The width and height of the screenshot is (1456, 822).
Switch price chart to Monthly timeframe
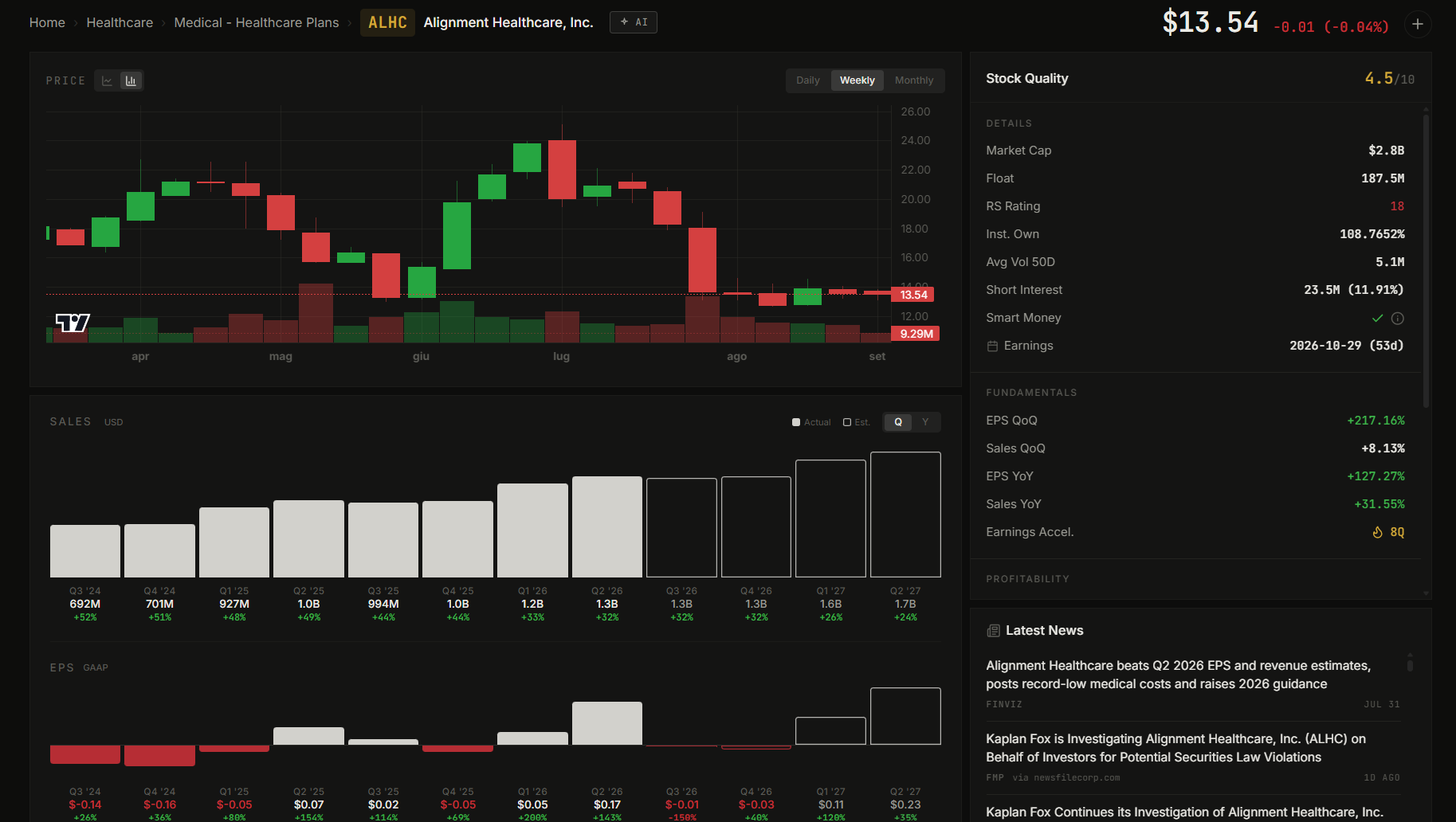coord(914,80)
